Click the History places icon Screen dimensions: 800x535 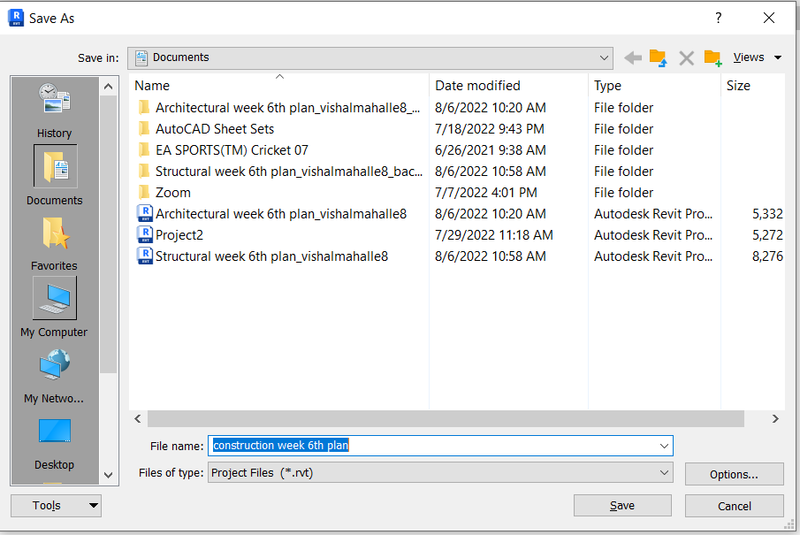pyautogui.click(x=54, y=98)
